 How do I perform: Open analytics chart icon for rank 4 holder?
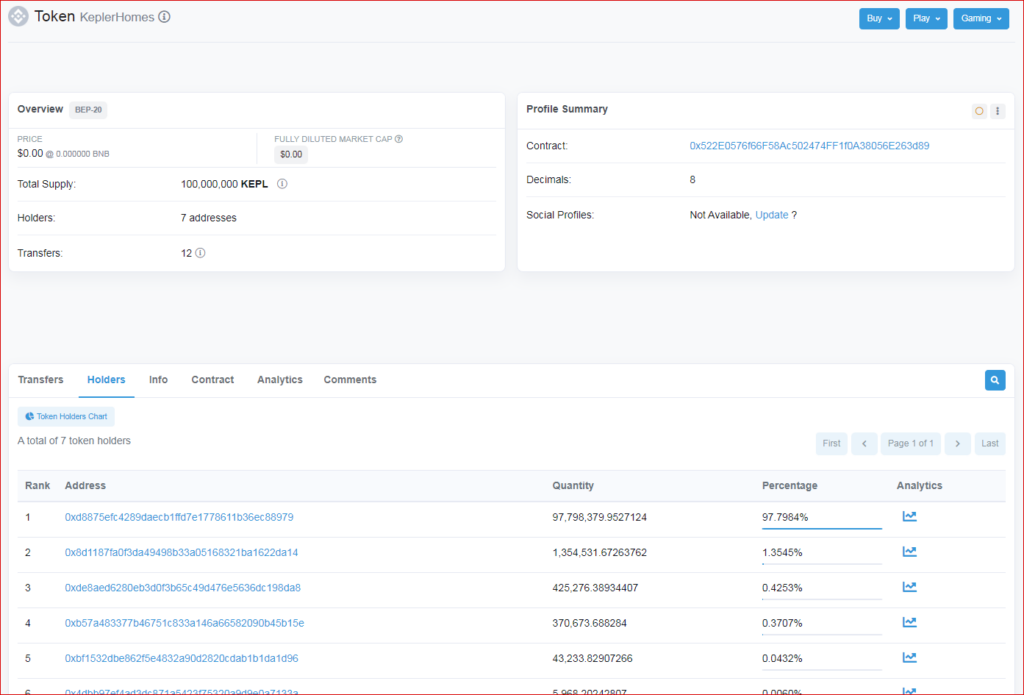(909, 622)
